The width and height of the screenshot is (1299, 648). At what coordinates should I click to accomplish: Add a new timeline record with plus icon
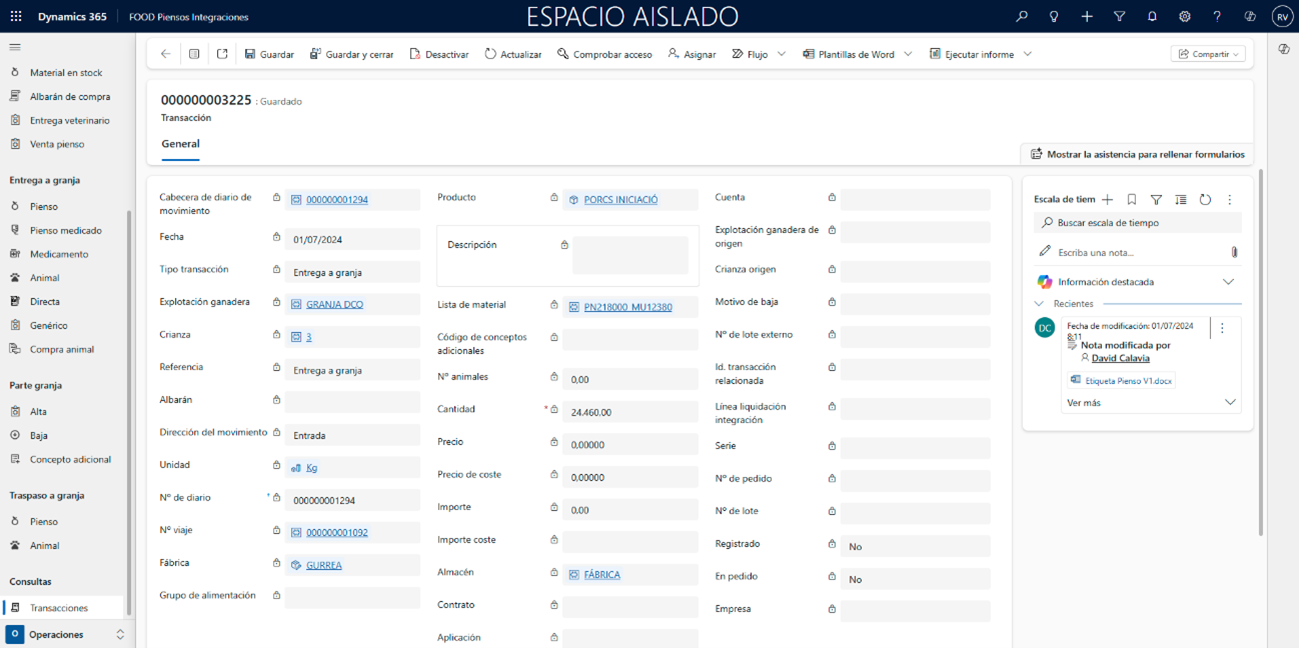click(1107, 200)
